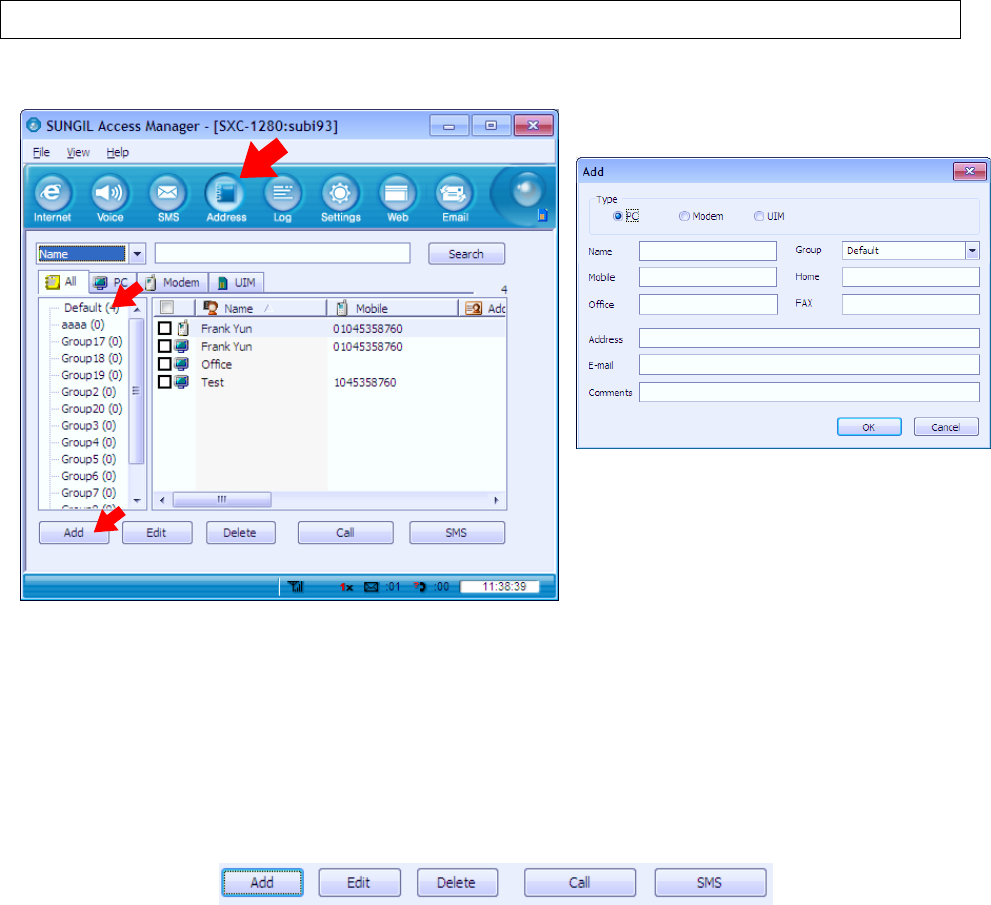
Task: Open the Group dropdown in Add dialog
Action: point(972,251)
